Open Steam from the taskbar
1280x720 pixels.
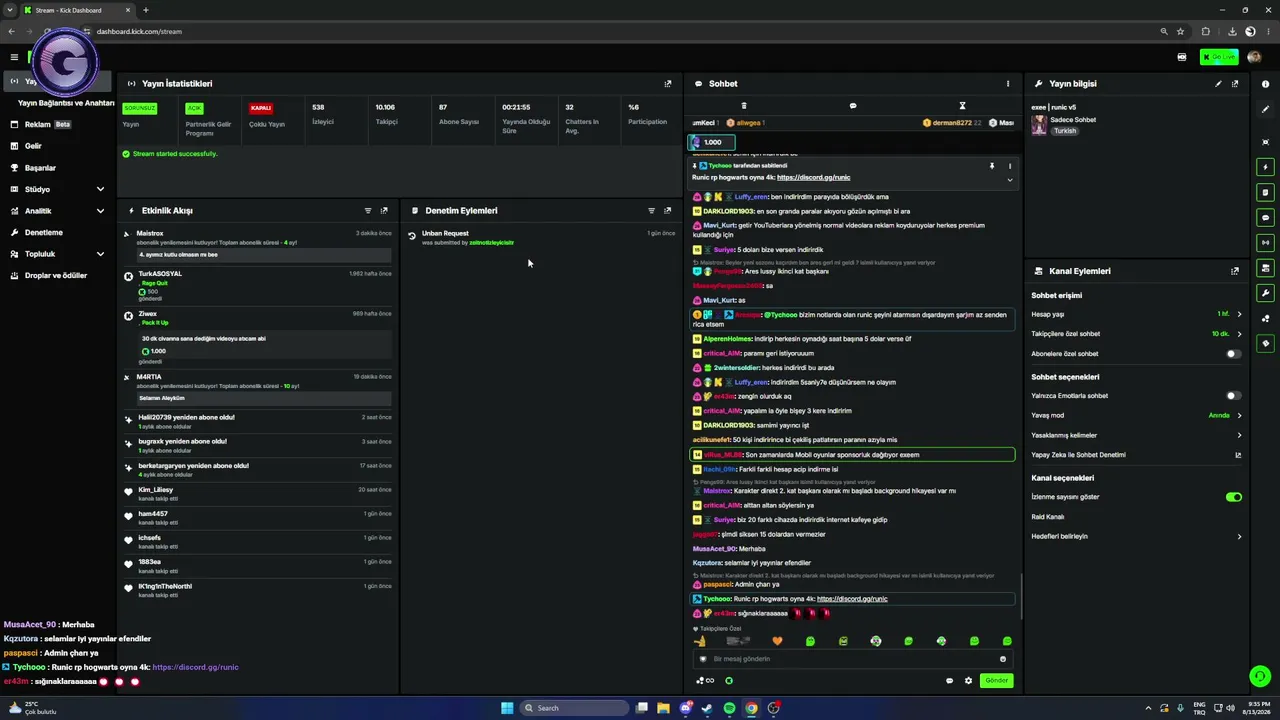(x=707, y=708)
